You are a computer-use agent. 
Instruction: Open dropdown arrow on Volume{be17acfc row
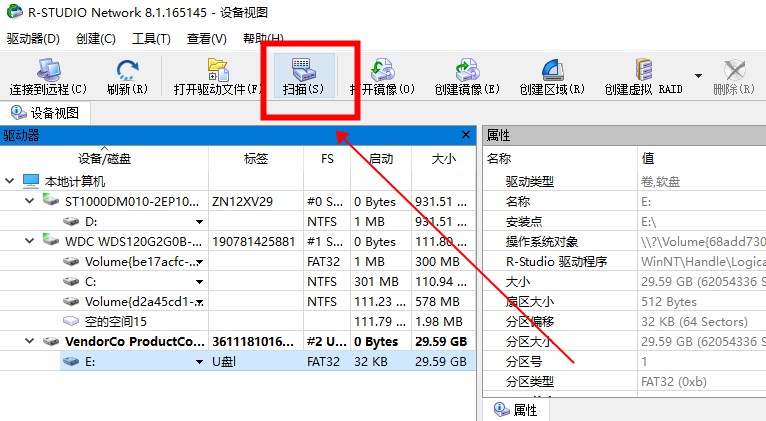tap(199, 262)
